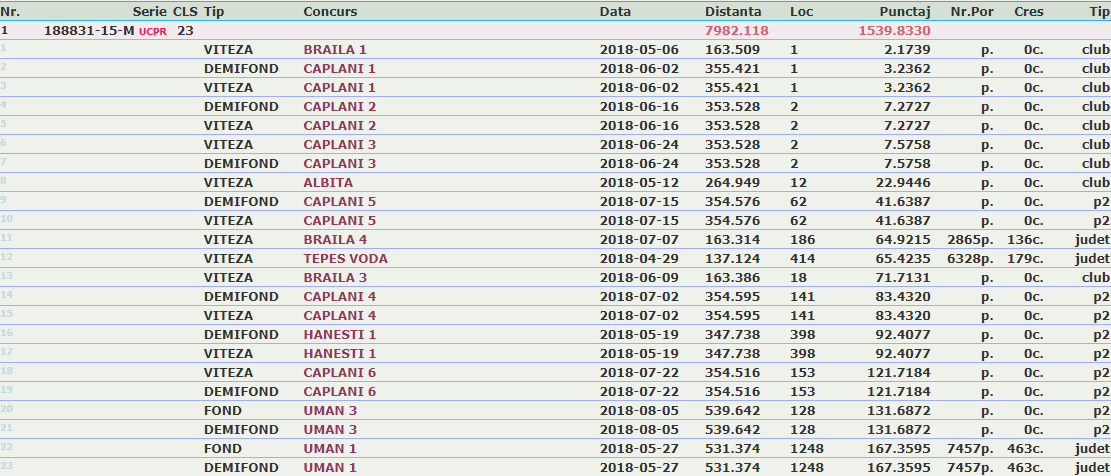Click the Punctaj column header

pyautogui.click(x=905, y=12)
